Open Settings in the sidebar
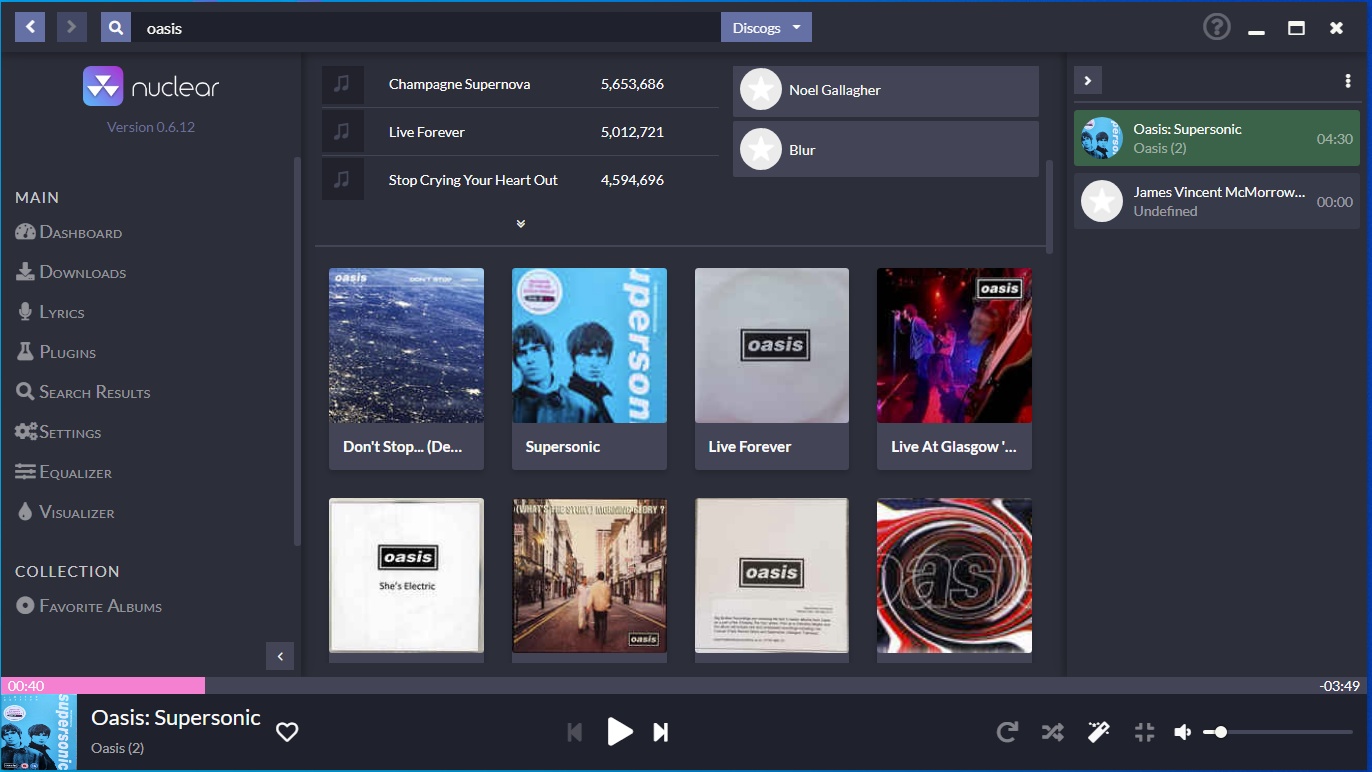This screenshot has height=772, width=1372. pos(58,432)
